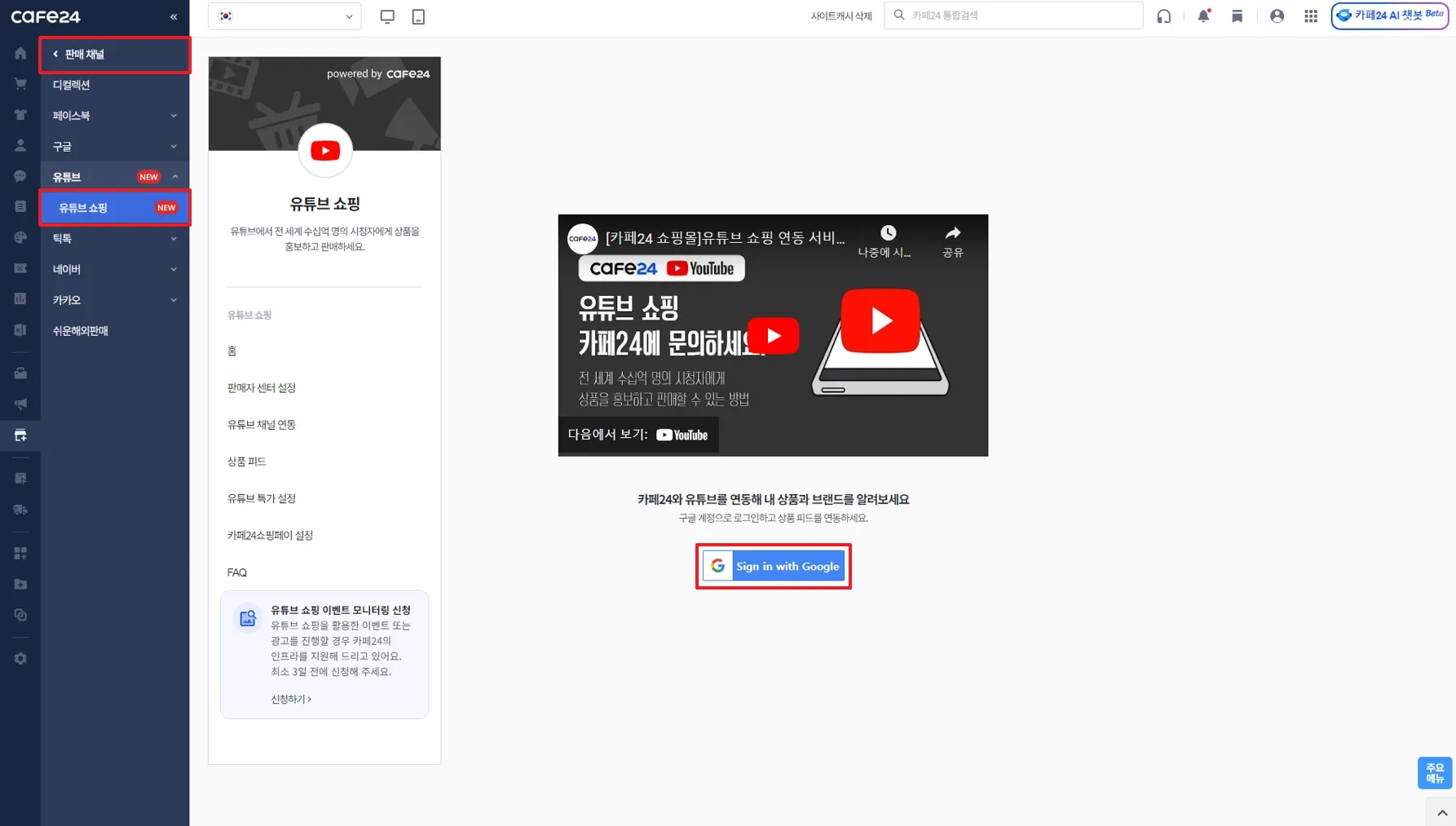Screen dimensions: 1456x826
Task: Switch to tablet preview icon
Action: coord(418,16)
